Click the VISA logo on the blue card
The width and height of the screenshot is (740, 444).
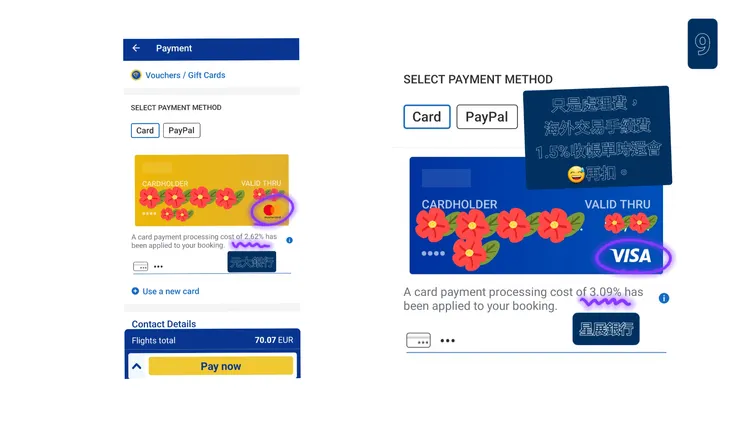point(631,257)
